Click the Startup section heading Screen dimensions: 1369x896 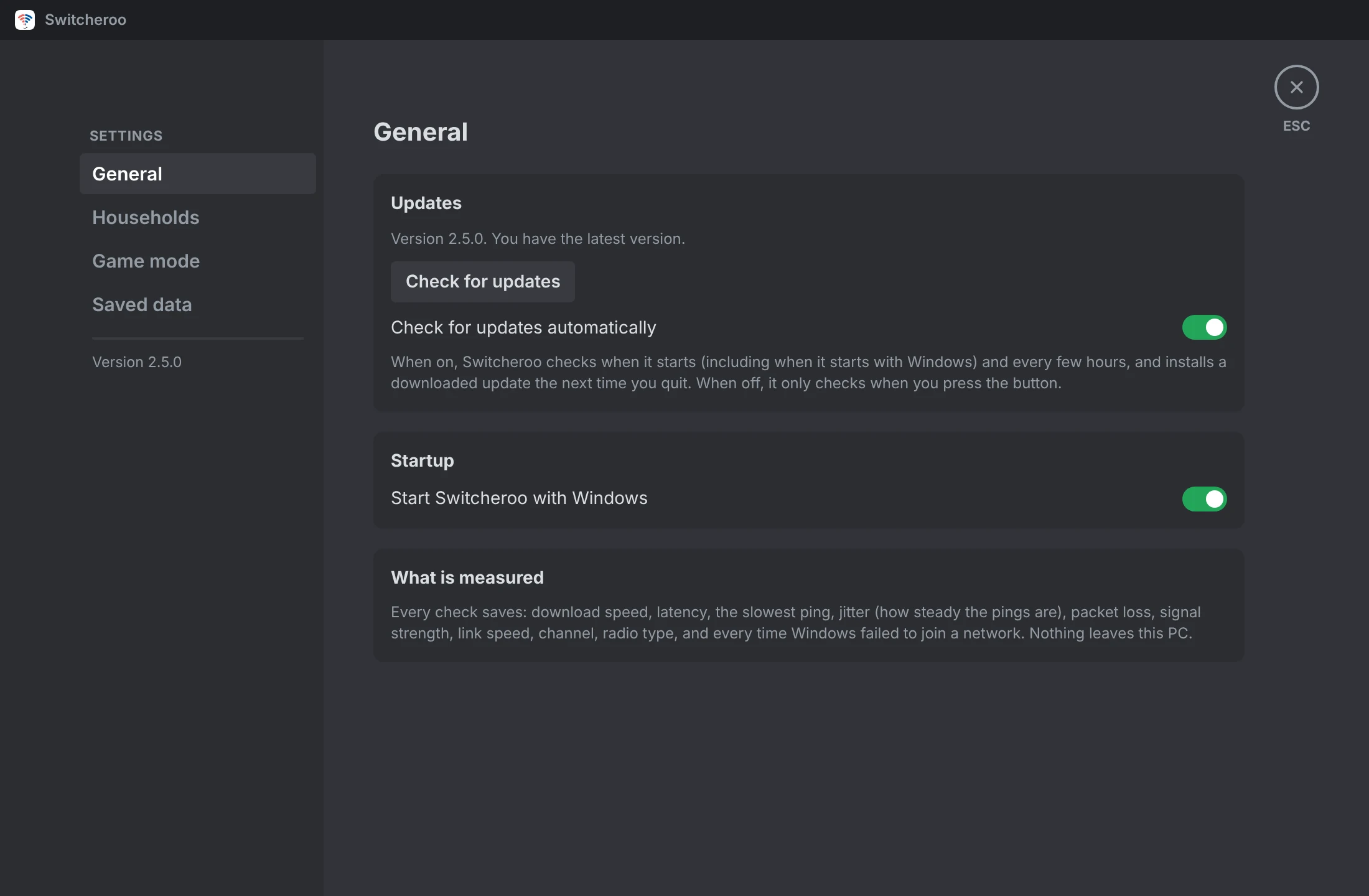click(423, 460)
